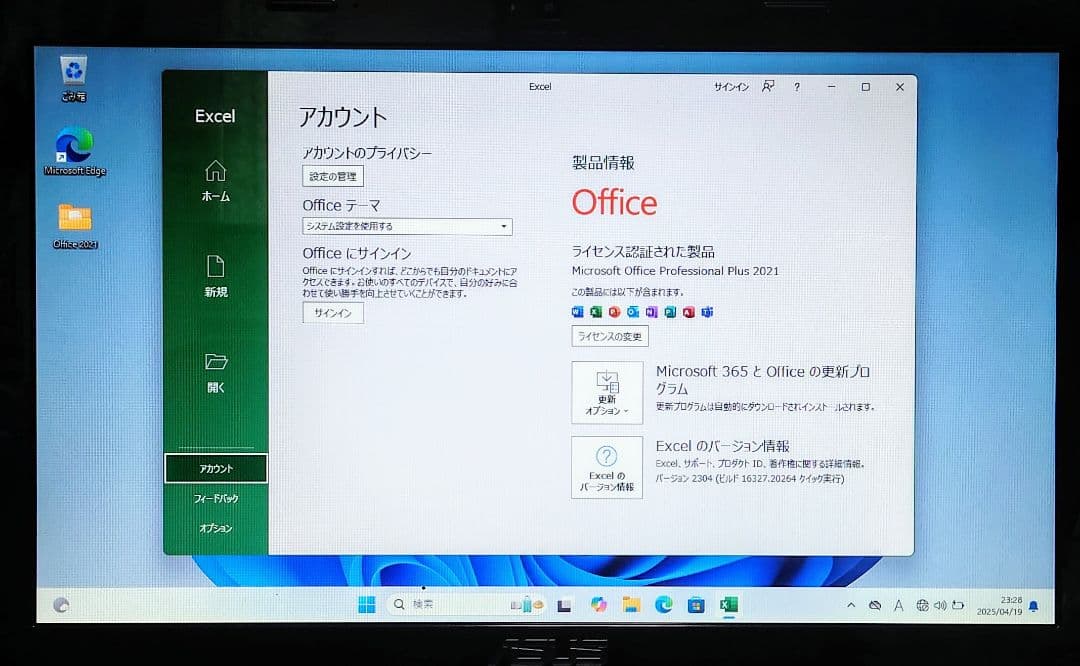Click the Excel icon in included products row
1080x666 pixels.
click(x=596, y=312)
